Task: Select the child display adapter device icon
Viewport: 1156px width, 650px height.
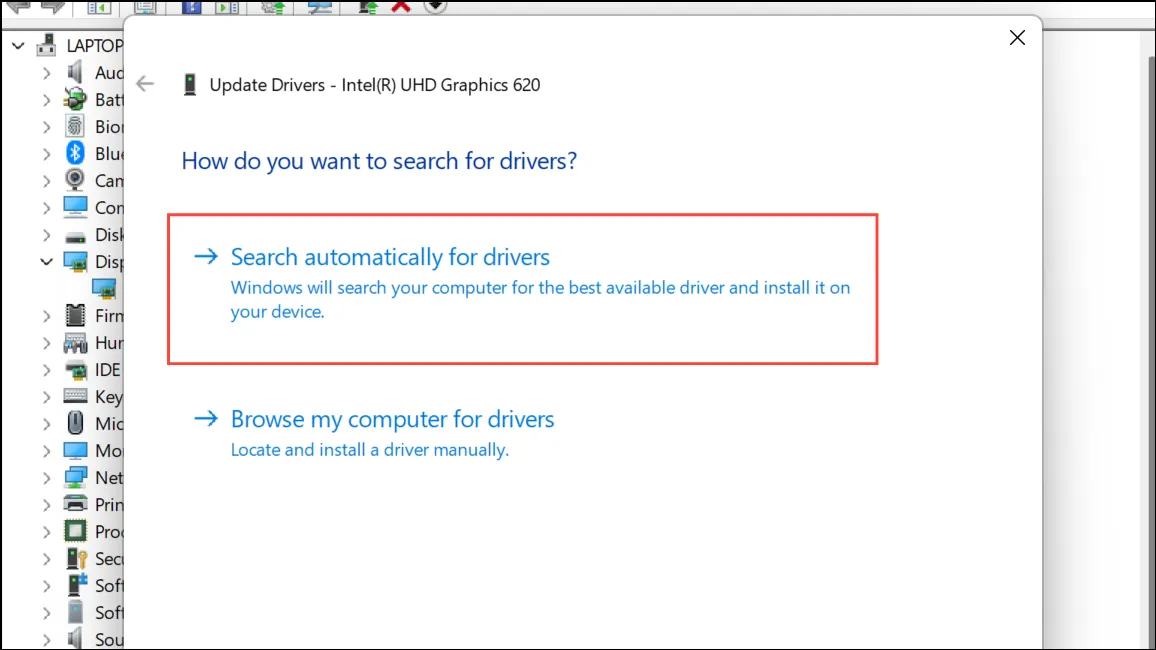Action: click(103, 289)
